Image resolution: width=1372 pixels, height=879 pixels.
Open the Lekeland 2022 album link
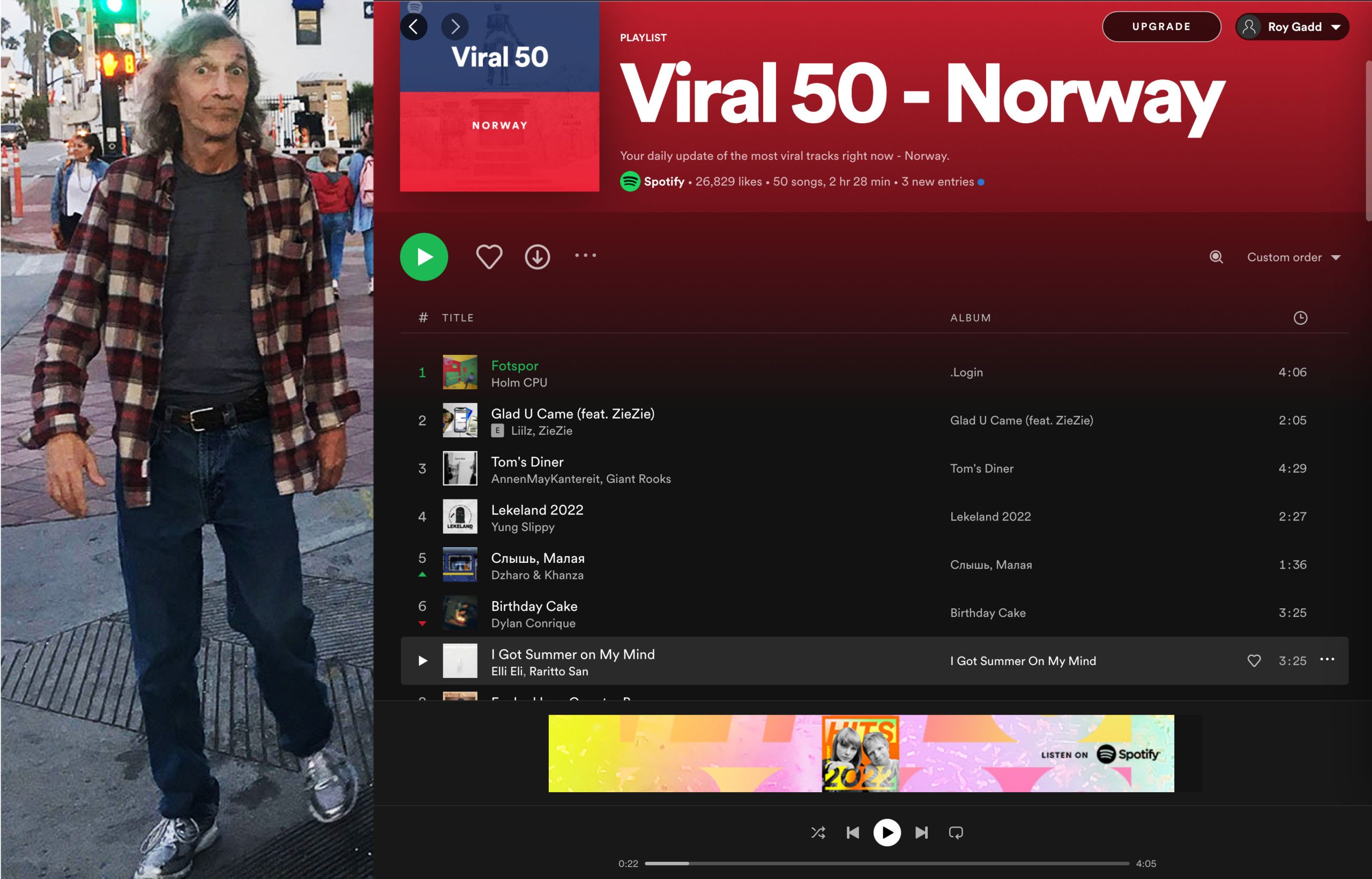[990, 517]
